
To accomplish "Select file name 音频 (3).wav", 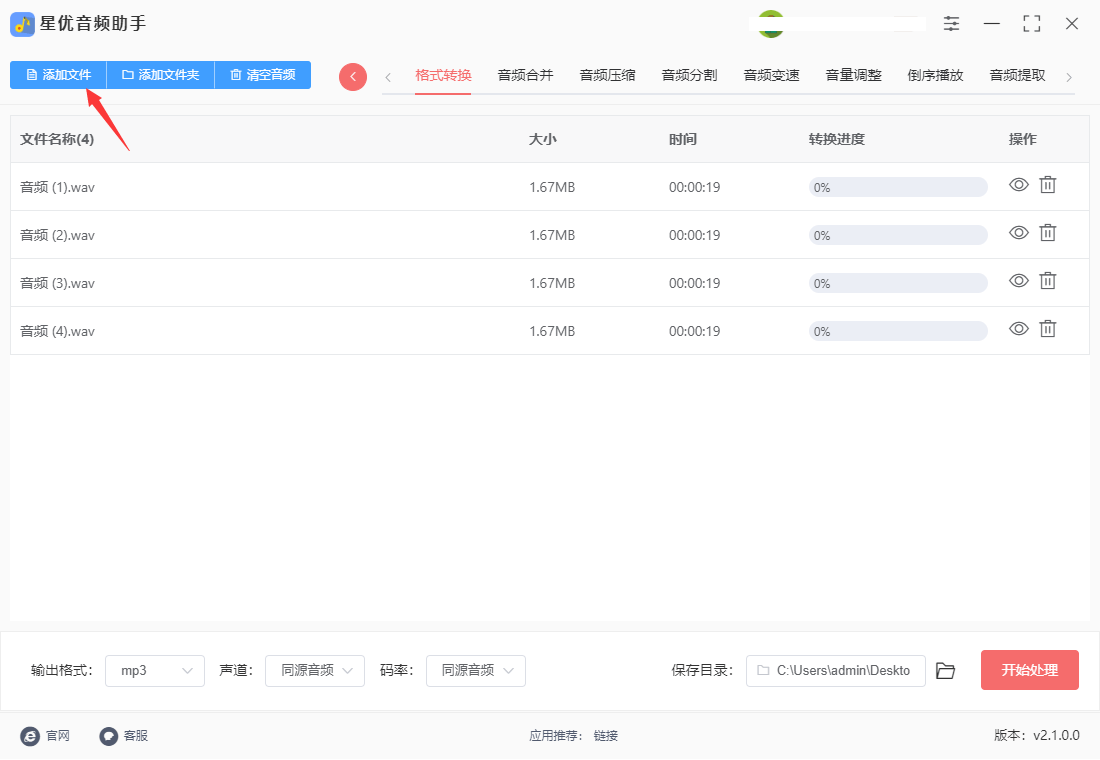I will (58, 284).
